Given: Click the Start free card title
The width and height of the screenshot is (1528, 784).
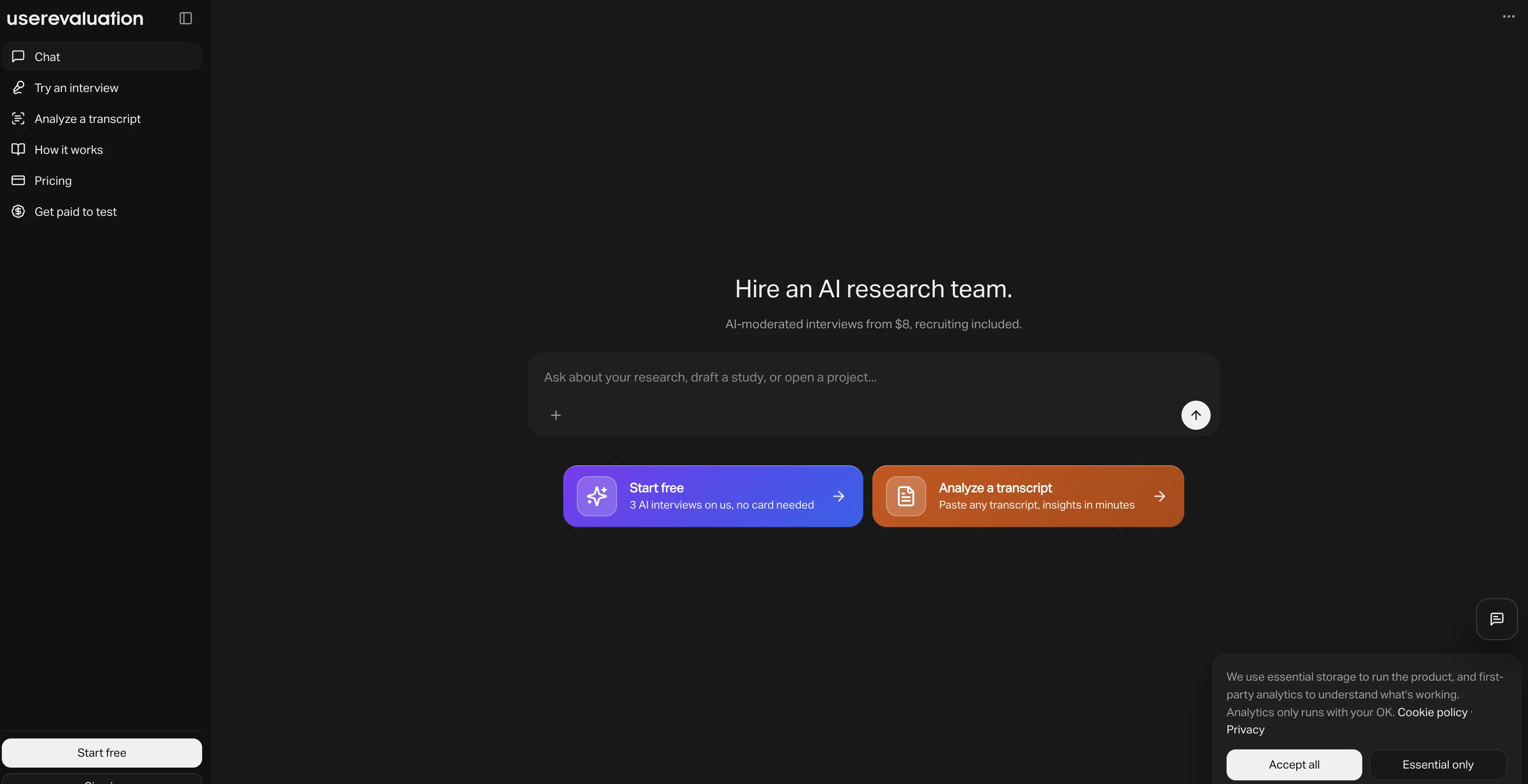Looking at the screenshot, I should coord(656,488).
